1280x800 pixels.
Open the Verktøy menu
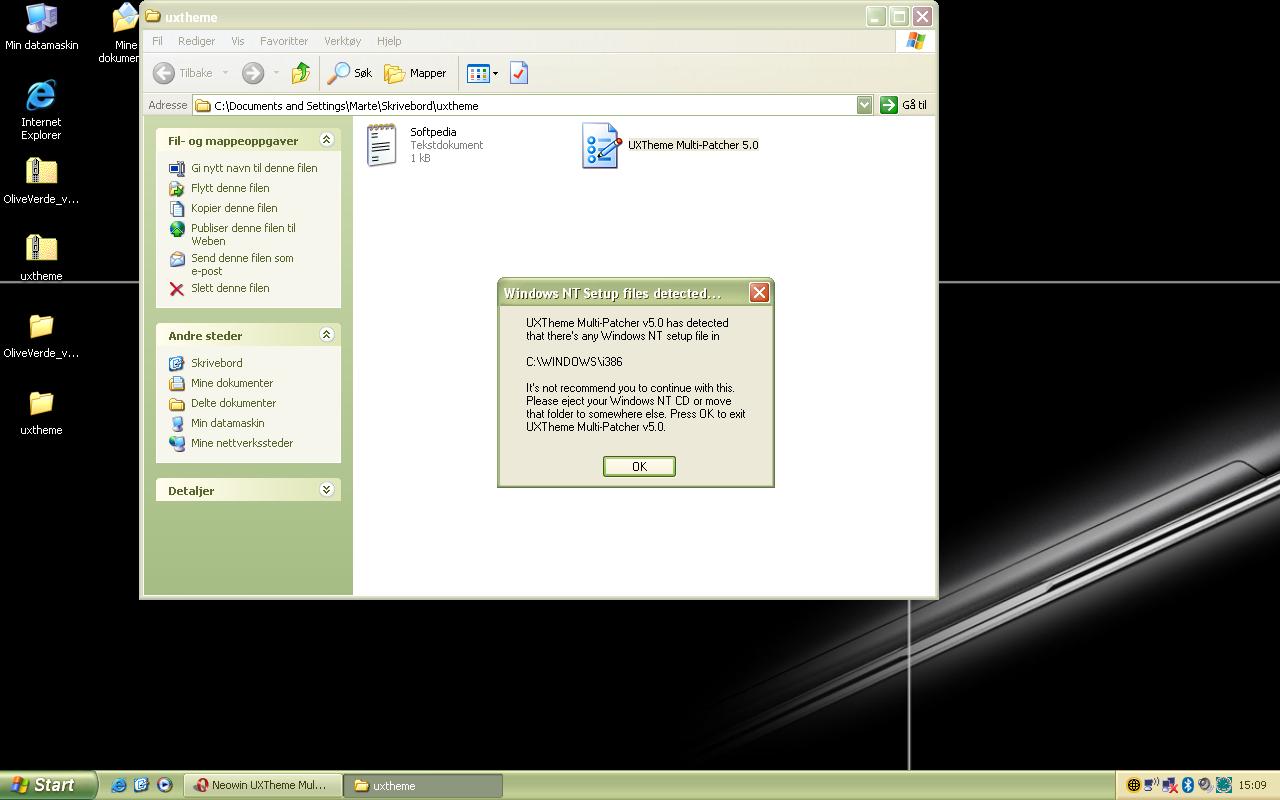tap(342, 41)
